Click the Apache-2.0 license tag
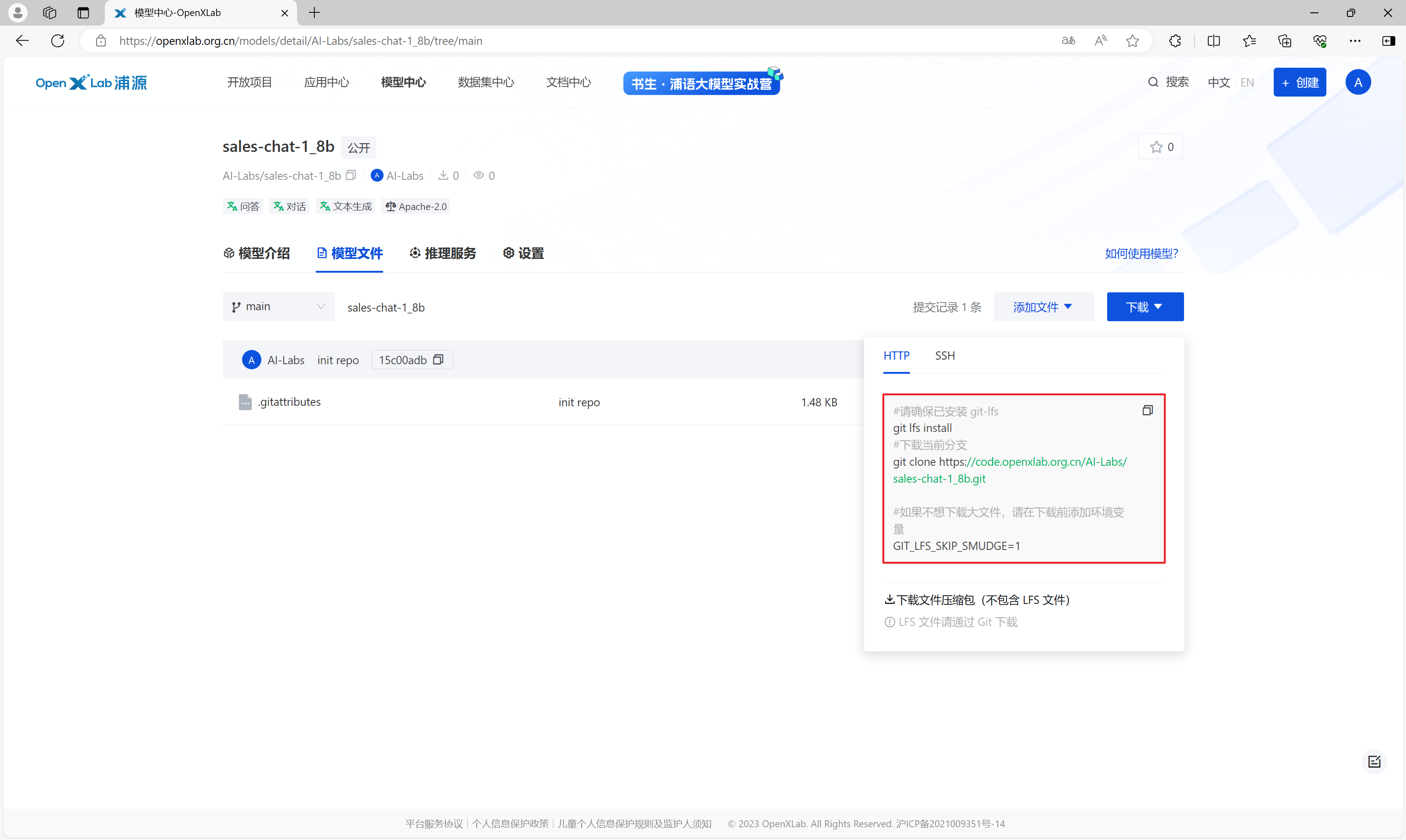1406x840 pixels. point(416,207)
